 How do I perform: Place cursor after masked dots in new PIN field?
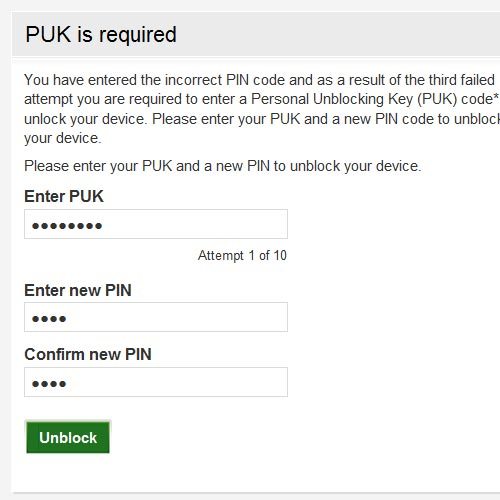pyautogui.click(x=67, y=319)
